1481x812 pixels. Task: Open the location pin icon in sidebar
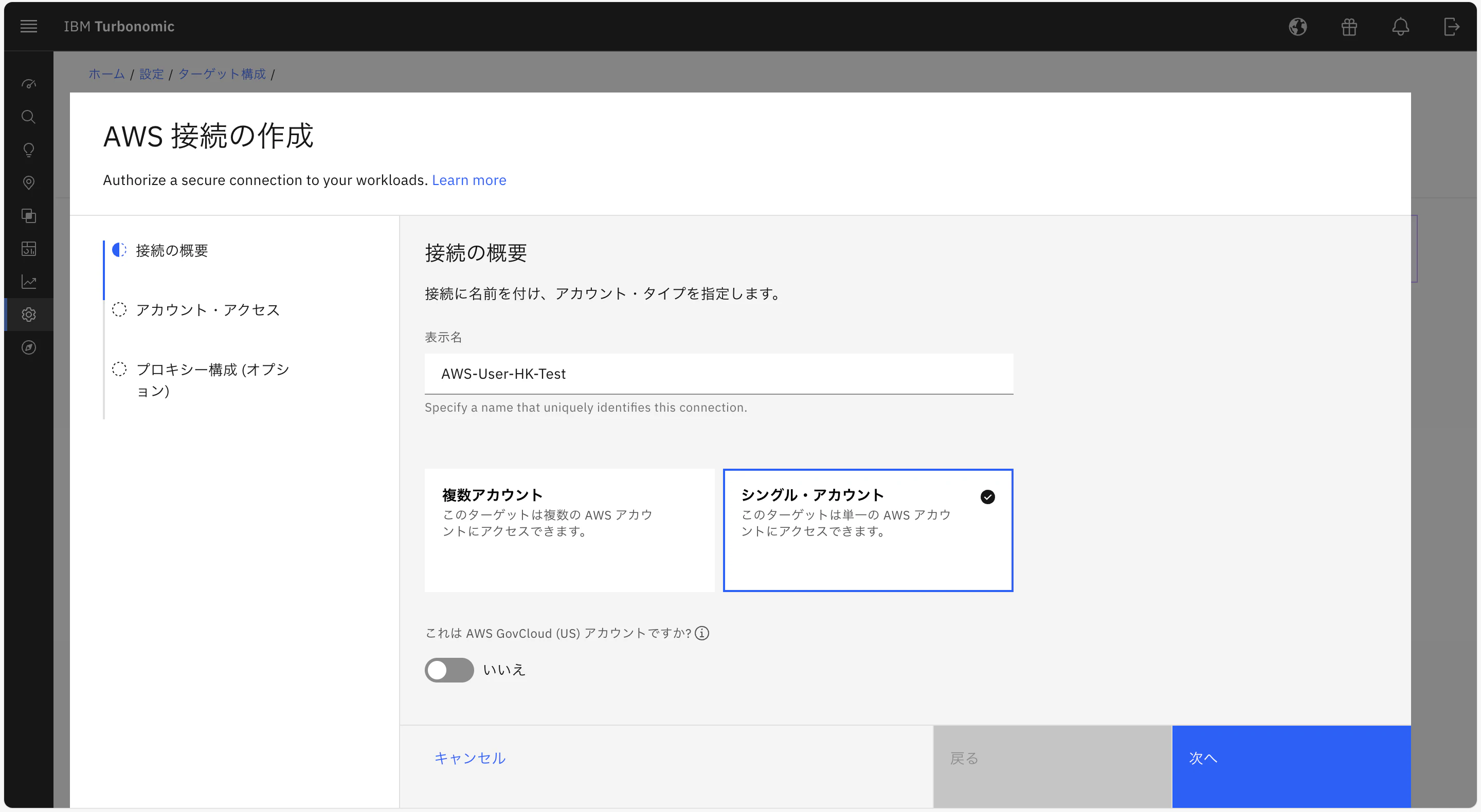(x=29, y=183)
